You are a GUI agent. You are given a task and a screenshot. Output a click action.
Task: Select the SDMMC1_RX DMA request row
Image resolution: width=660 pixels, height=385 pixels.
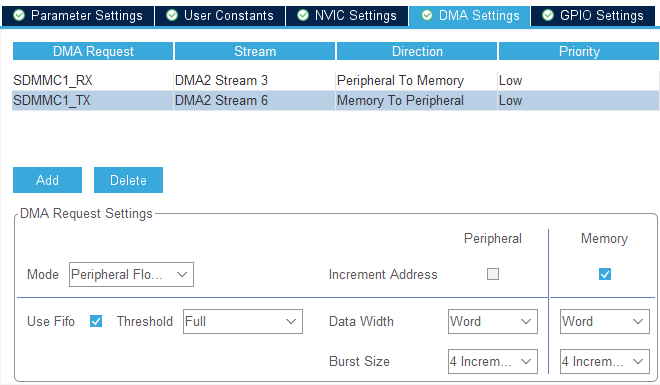tap(335, 80)
